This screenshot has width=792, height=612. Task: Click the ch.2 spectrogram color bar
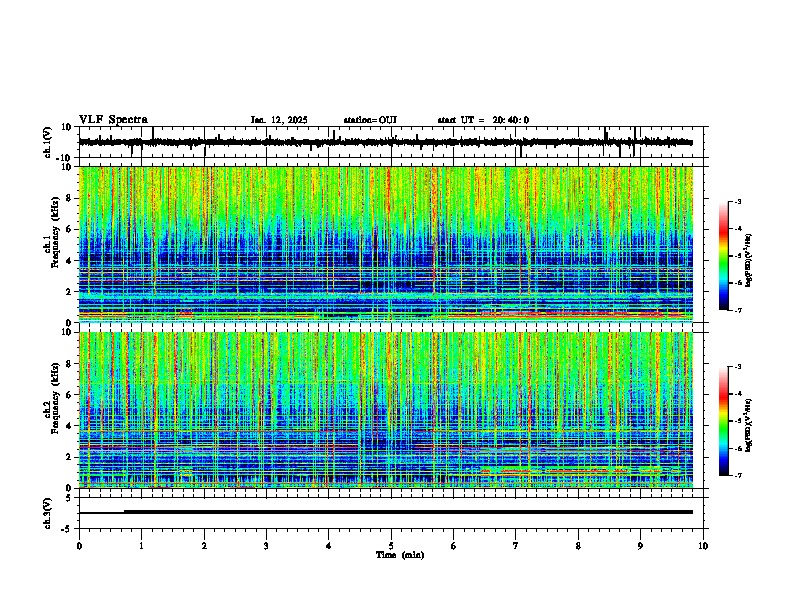click(724, 421)
